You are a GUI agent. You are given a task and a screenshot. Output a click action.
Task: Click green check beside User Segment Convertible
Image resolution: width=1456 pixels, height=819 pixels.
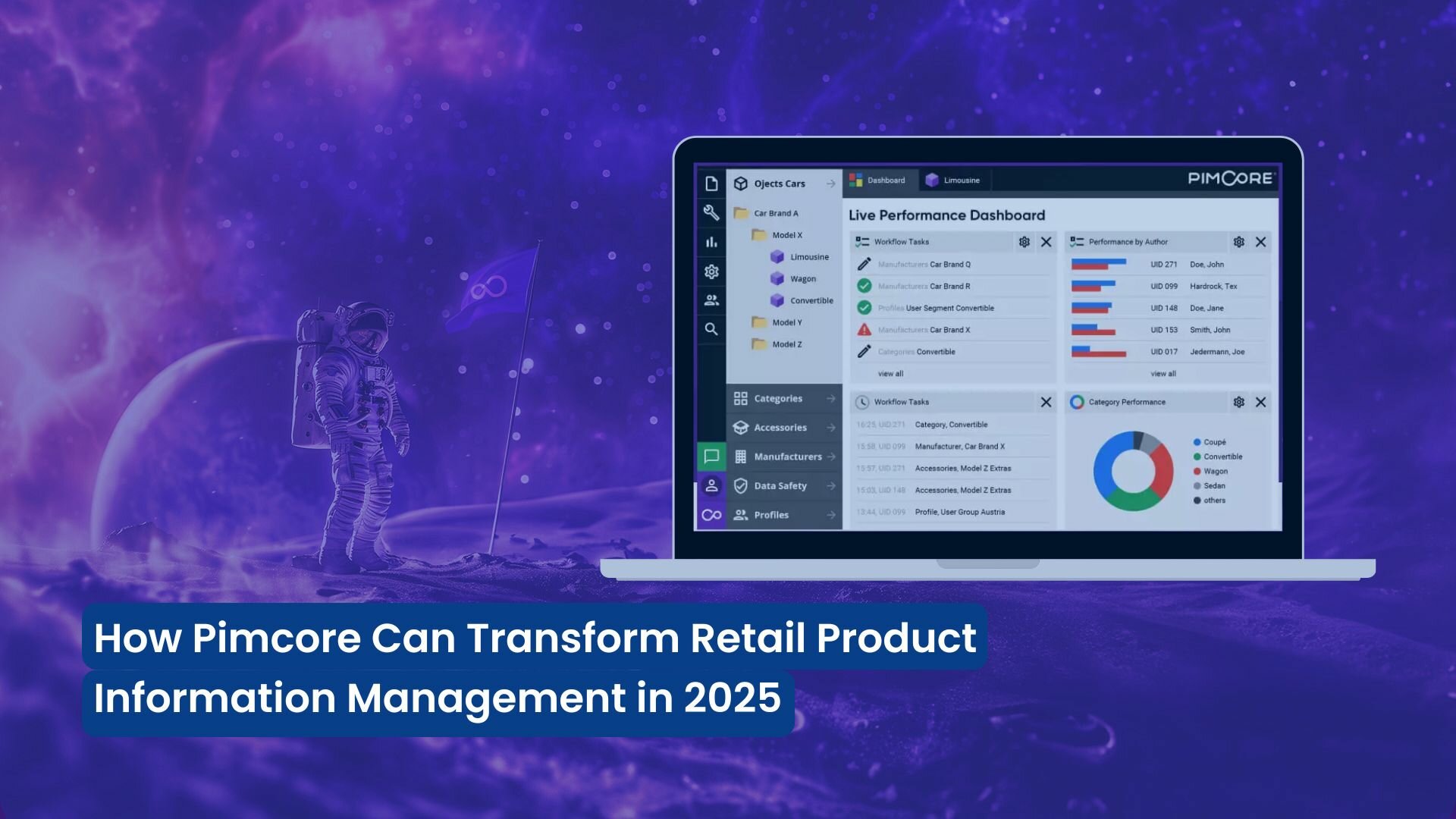(864, 308)
